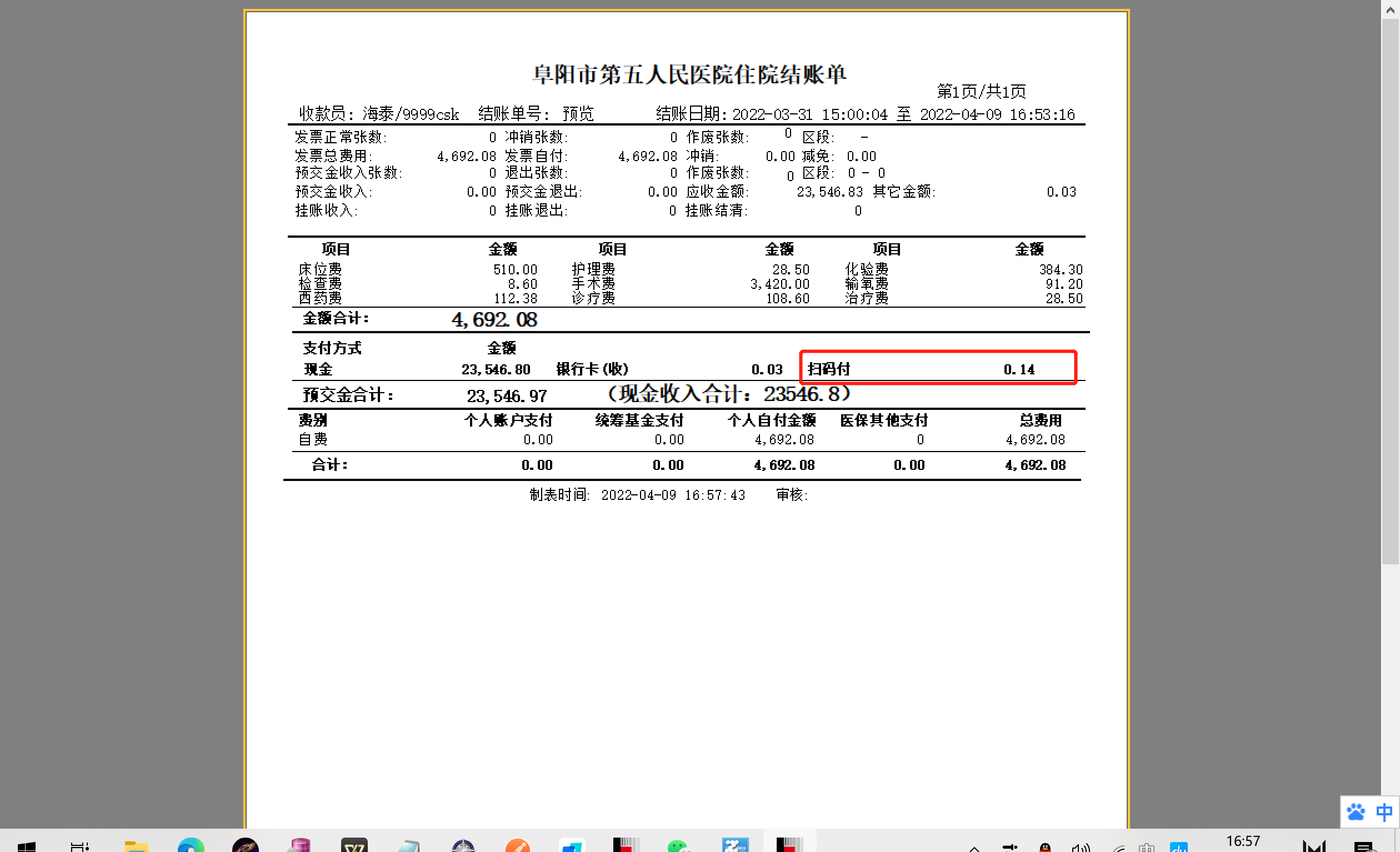
Task: Click the active barcode app taskbar icon
Action: [789, 846]
